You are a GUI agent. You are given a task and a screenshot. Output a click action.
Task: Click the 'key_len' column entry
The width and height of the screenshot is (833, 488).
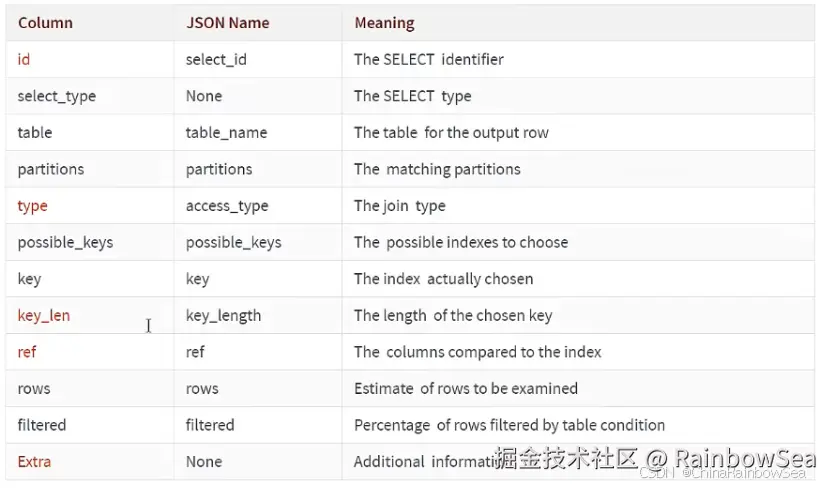coord(44,315)
